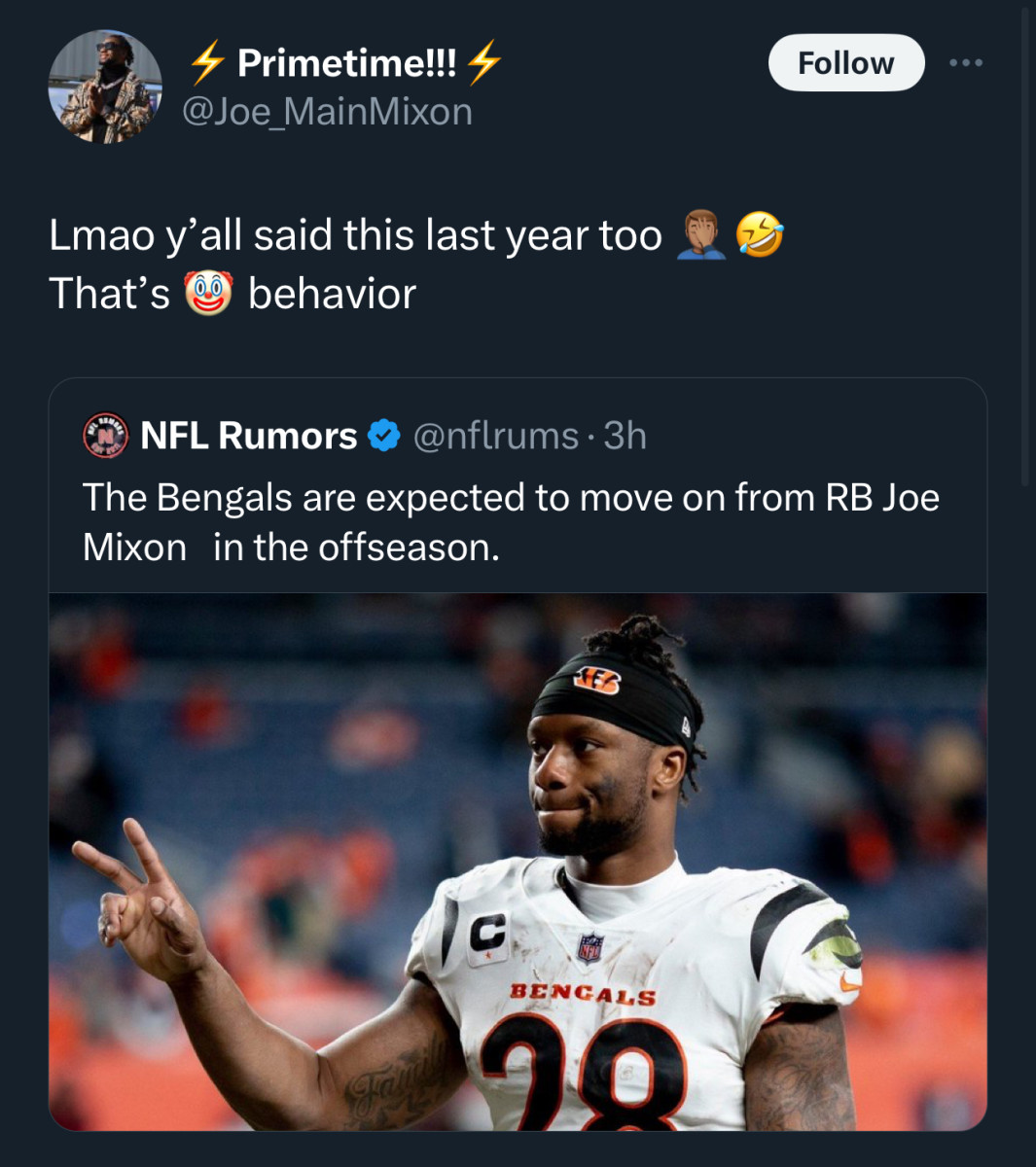The height and width of the screenshot is (1167, 1036).
Task: Open the @nflrums handle
Action: (495, 436)
